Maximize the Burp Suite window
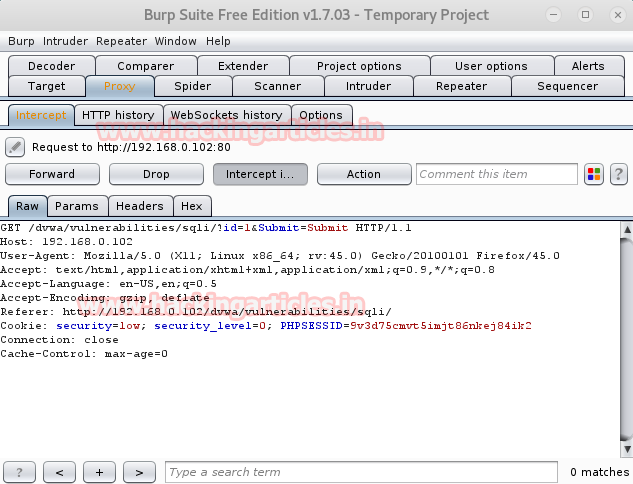 pos(586,15)
